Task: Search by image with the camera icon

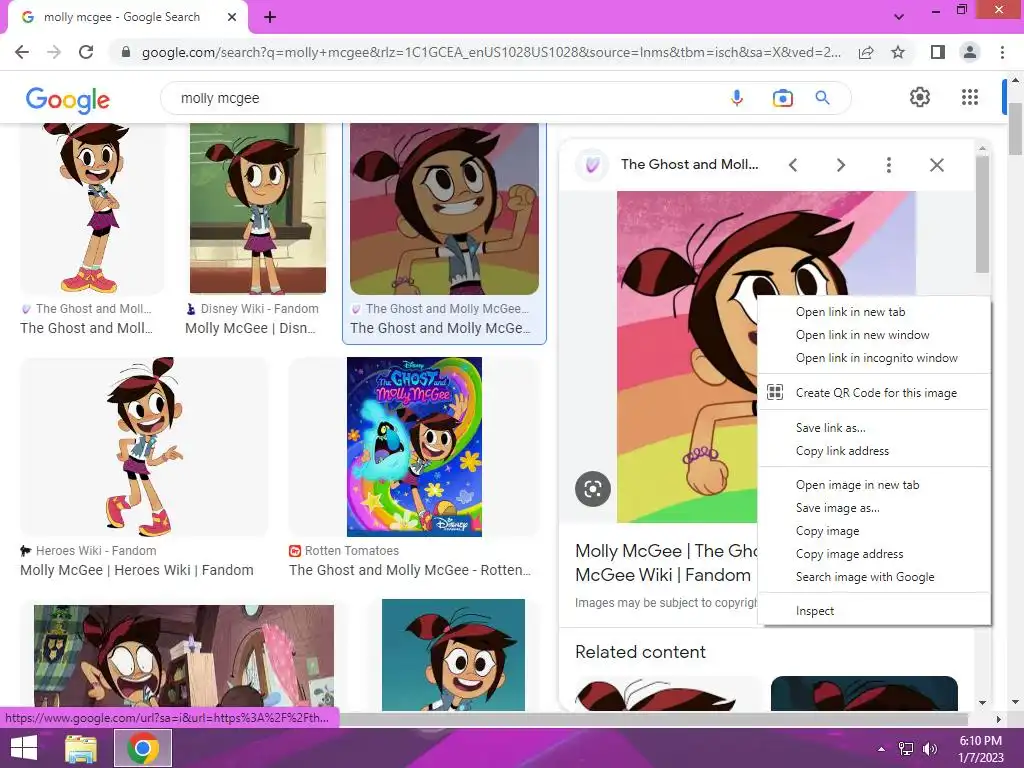Action: (x=782, y=98)
